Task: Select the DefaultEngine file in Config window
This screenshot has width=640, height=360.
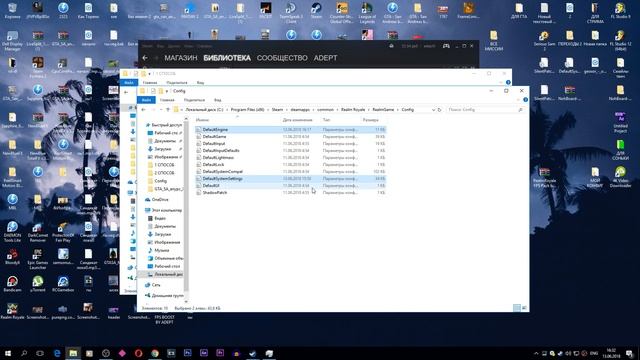Action: point(290,129)
